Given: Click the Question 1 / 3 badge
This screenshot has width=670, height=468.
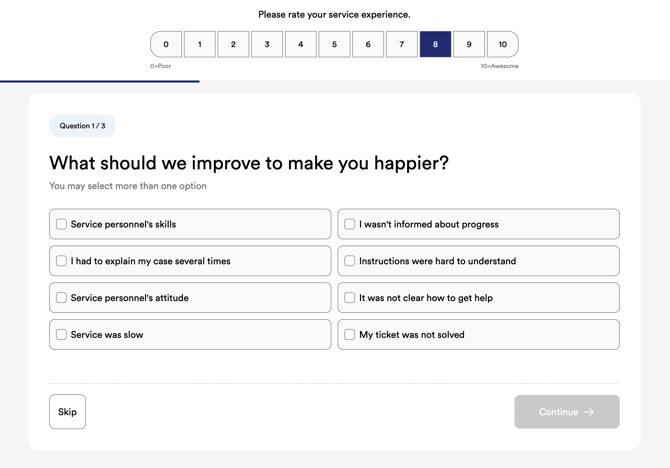Looking at the screenshot, I should tap(82, 126).
